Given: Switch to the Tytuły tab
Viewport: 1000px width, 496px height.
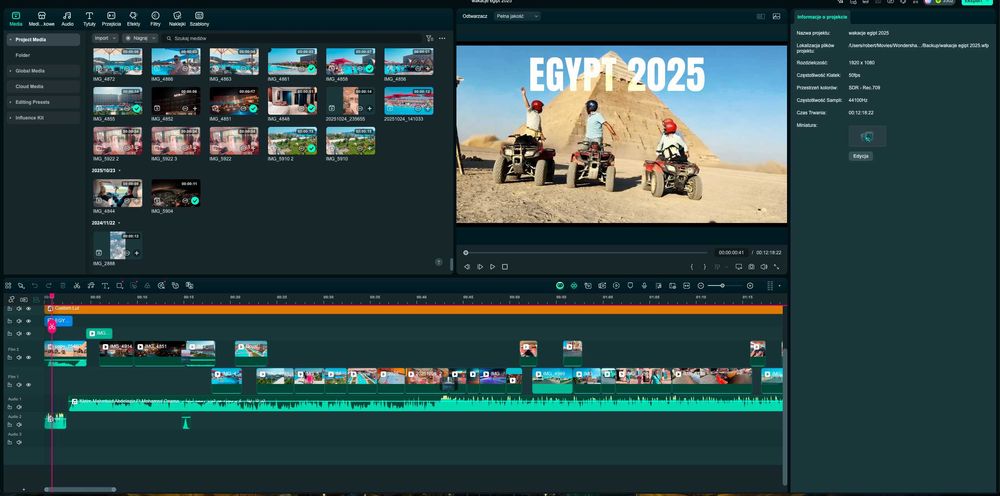Looking at the screenshot, I should tap(89, 18).
